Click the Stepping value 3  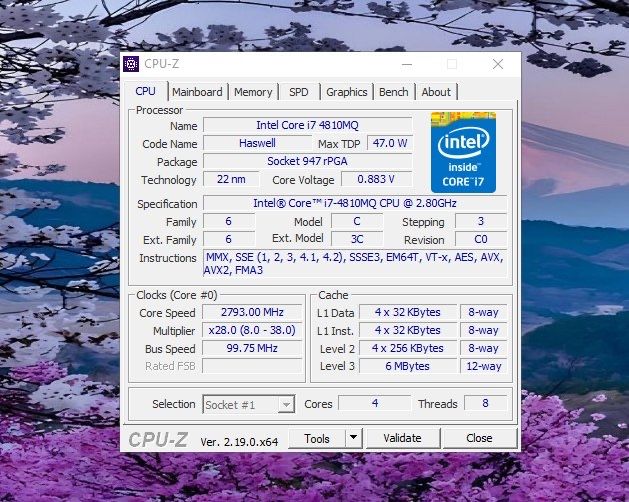[481, 222]
